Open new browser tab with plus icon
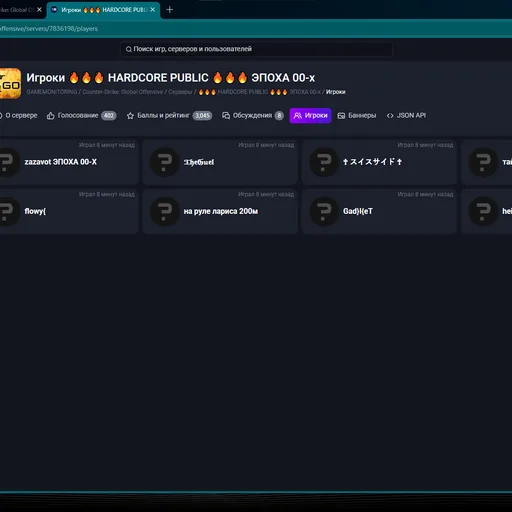 [x=169, y=10]
